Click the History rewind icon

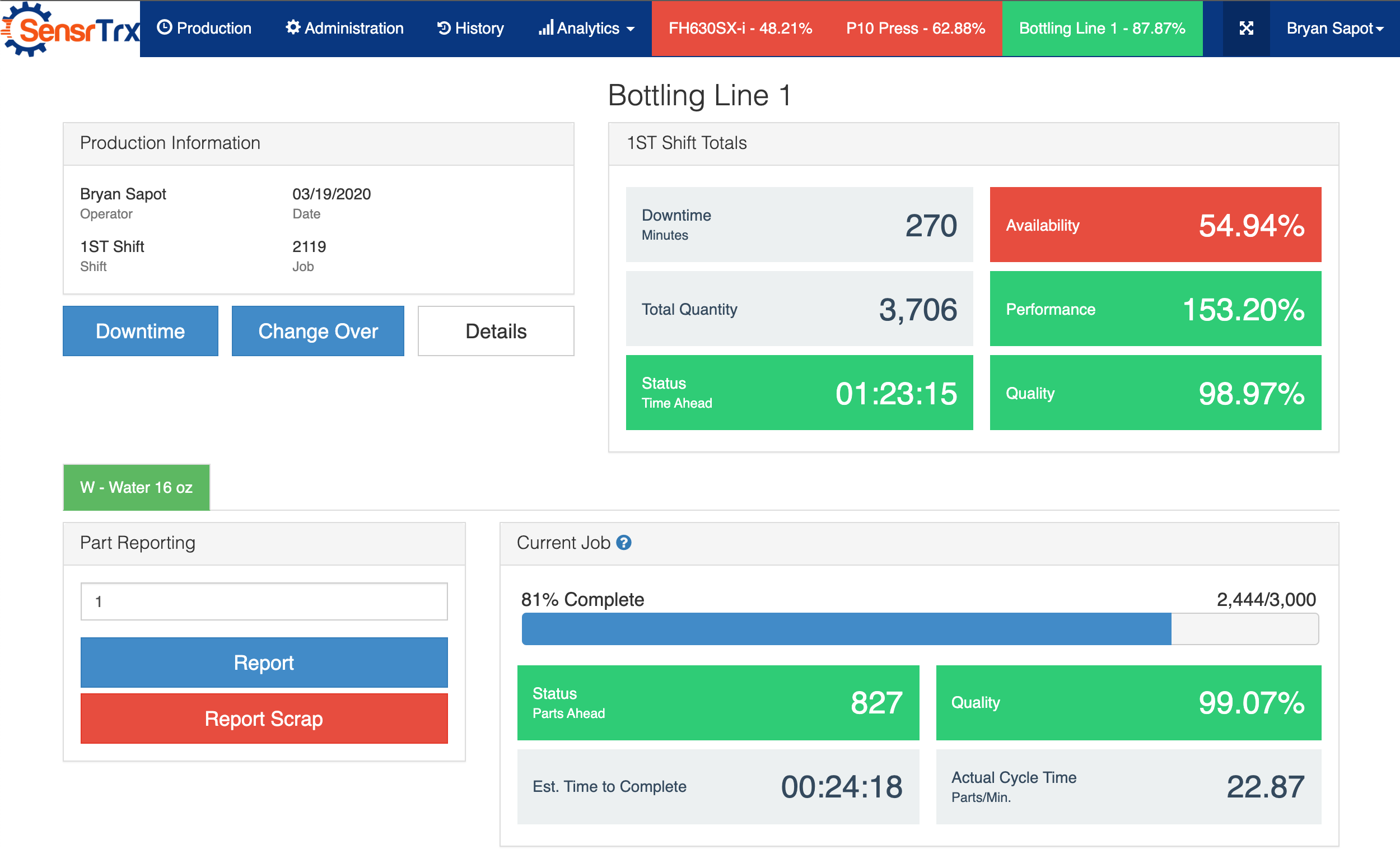(444, 28)
